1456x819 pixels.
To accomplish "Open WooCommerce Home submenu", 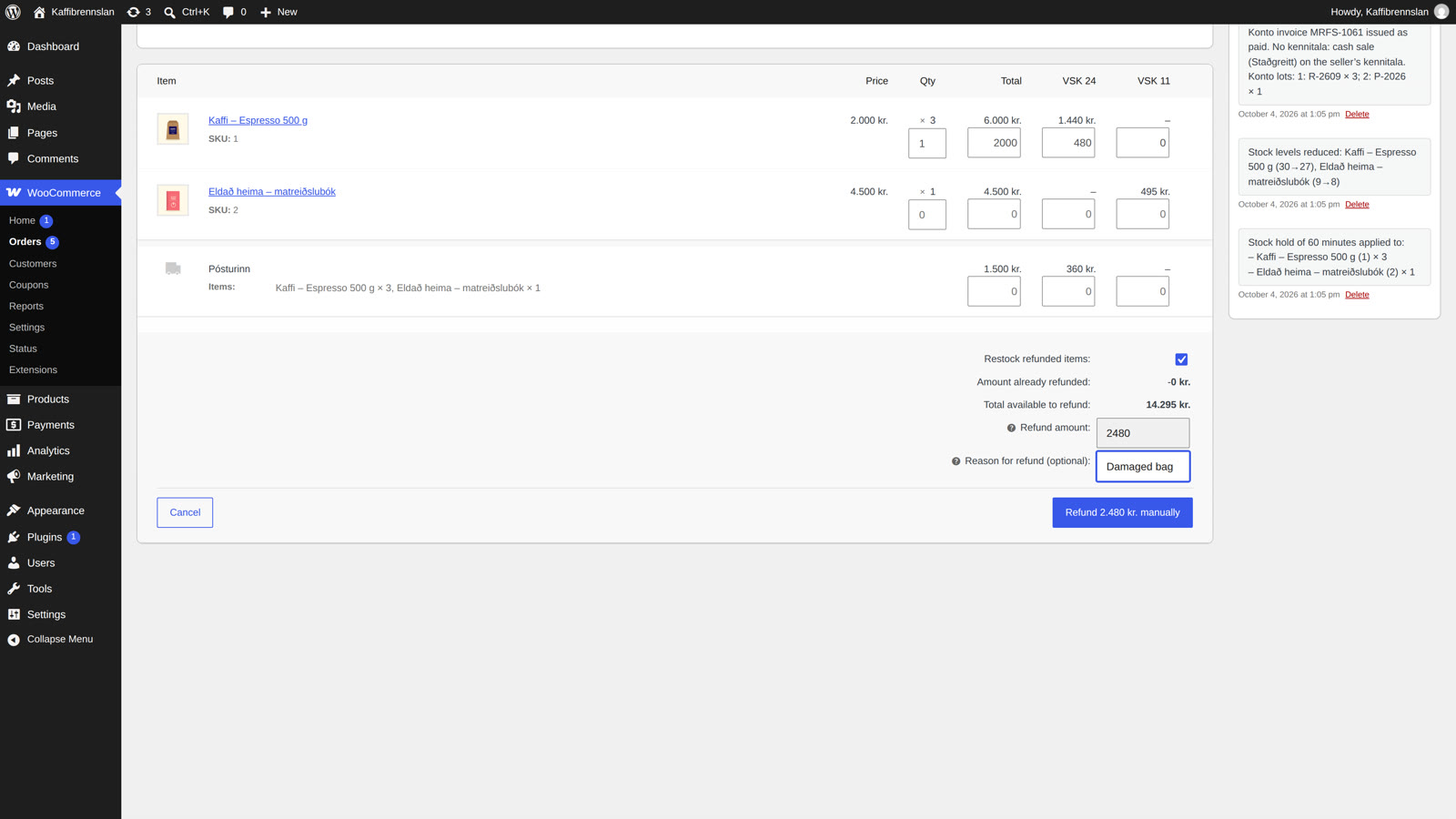I will (x=60, y=221).
